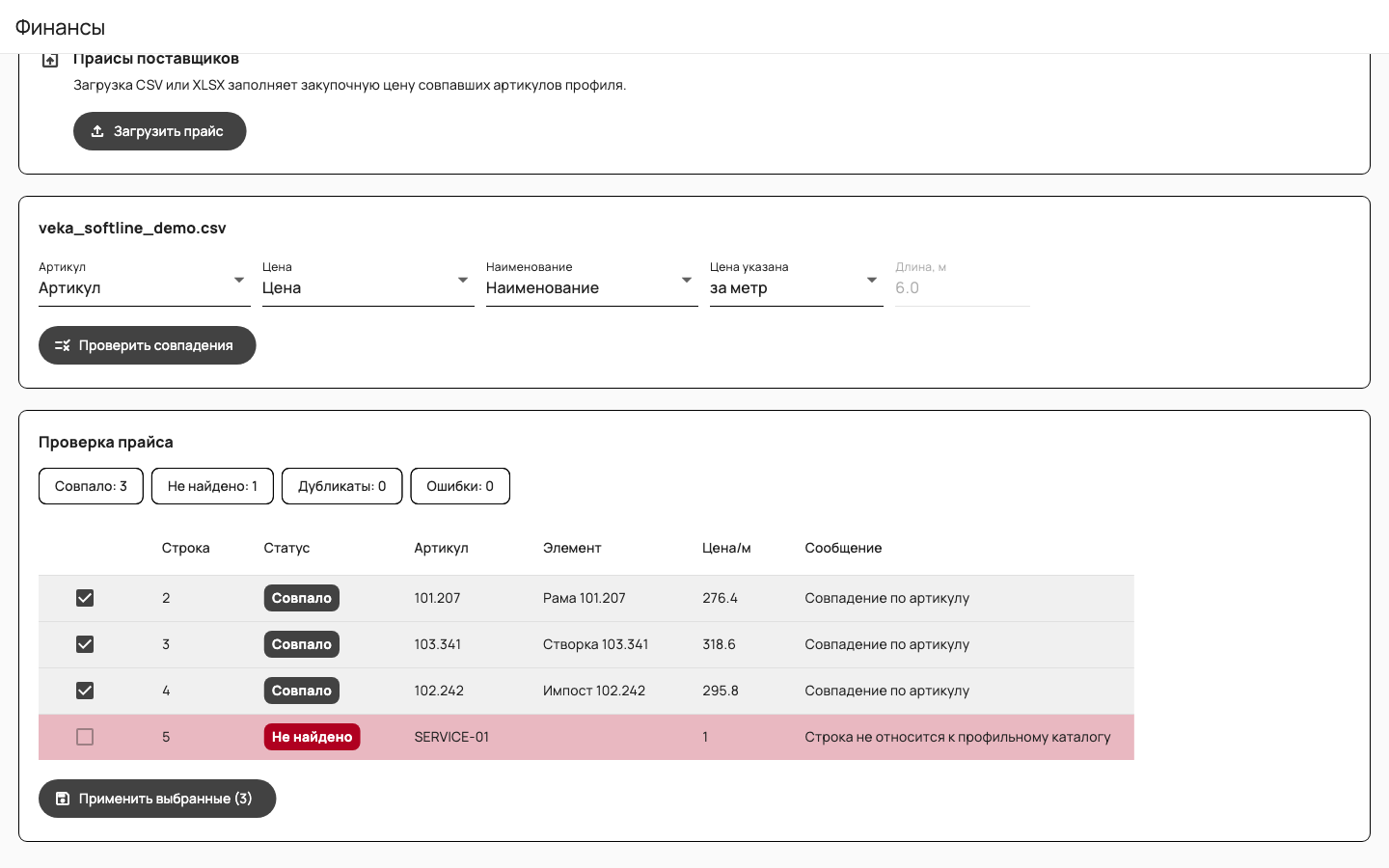Click the Проверить совпадения button

[x=148, y=345]
